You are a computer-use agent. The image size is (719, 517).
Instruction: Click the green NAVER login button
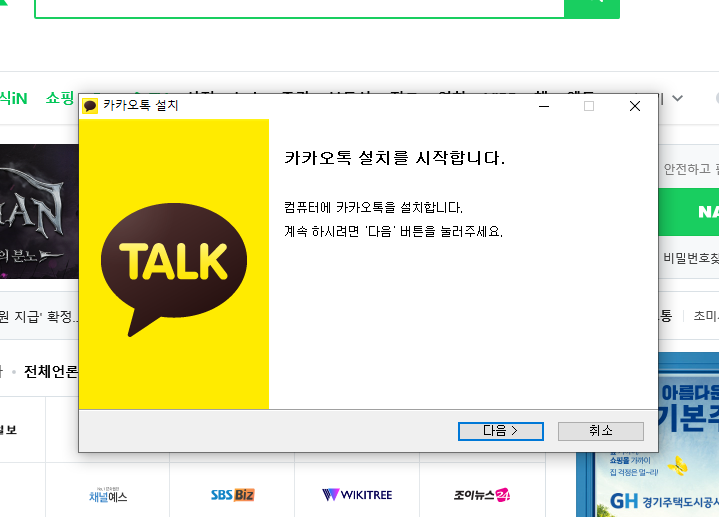point(689,212)
